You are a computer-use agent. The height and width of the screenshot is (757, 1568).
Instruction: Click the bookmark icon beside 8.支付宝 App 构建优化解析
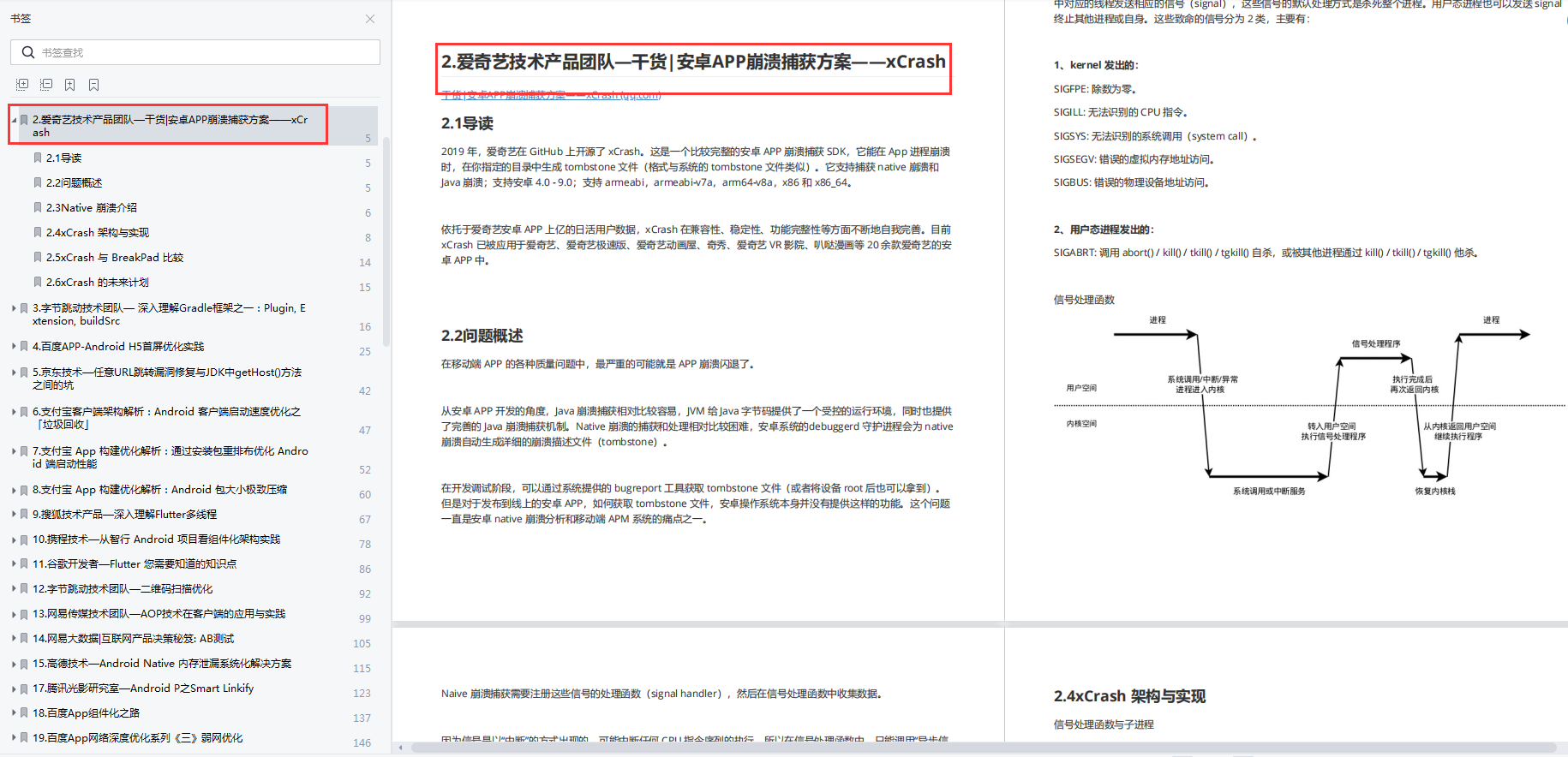click(24, 489)
